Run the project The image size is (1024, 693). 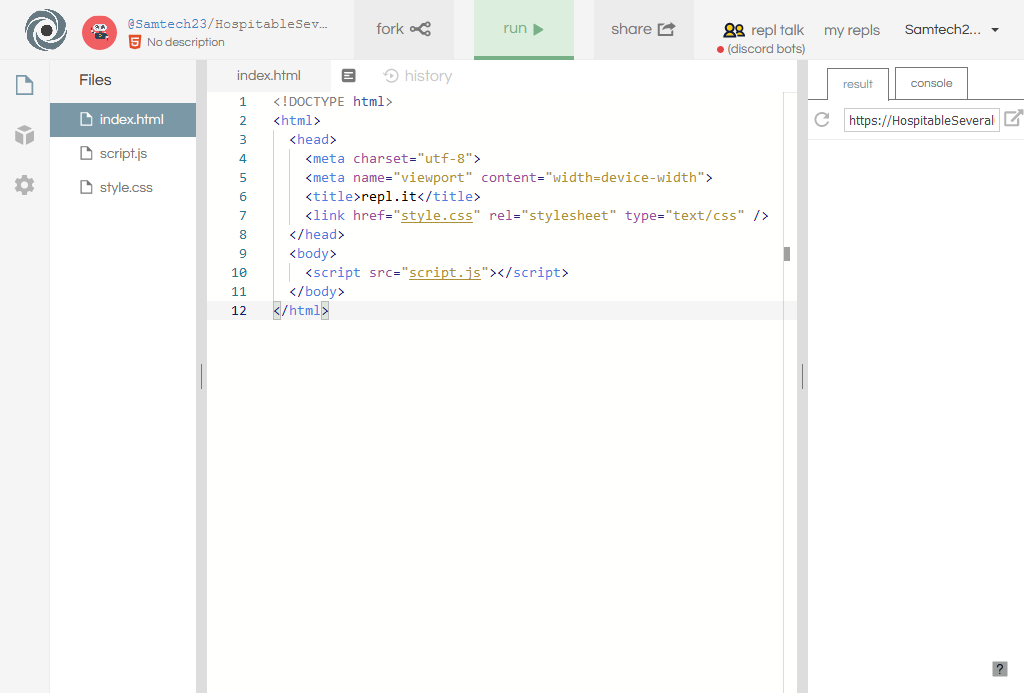click(x=524, y=29)
